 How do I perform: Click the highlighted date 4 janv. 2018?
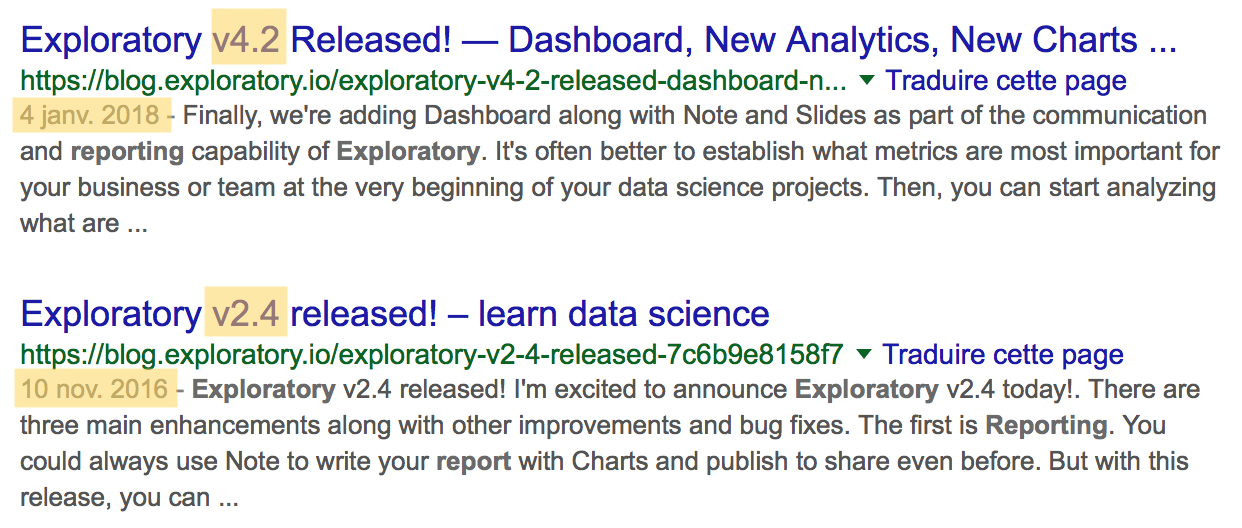pos(90,115)
